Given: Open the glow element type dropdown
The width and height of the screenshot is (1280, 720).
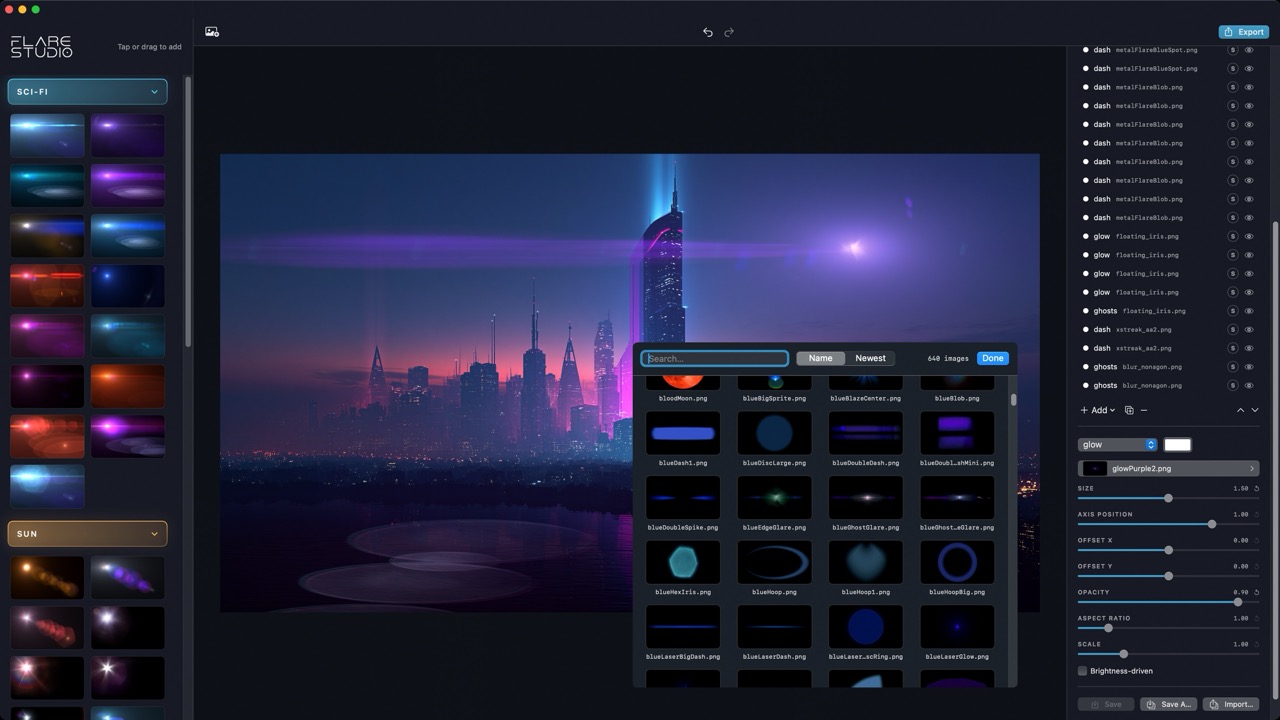Looking at the screenshot, I should pyautogui.click(x=1117, y=445).
